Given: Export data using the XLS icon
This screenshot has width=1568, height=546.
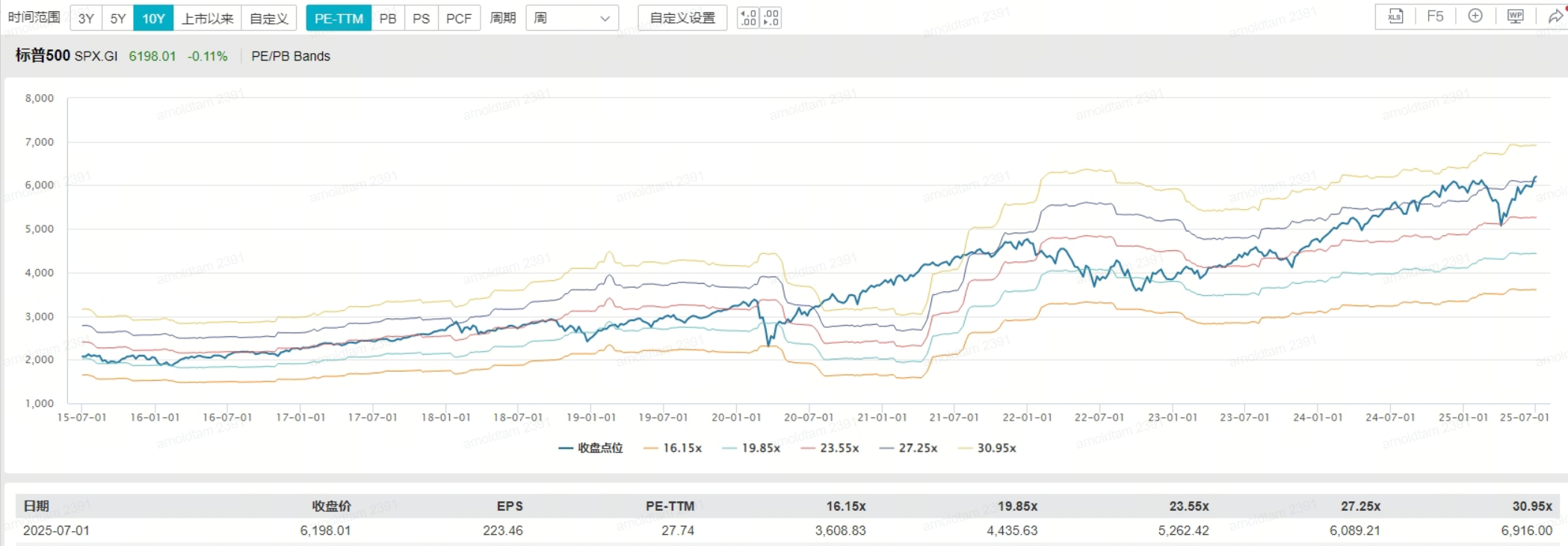Looking at the screenshot, I should coord(1395,16).
